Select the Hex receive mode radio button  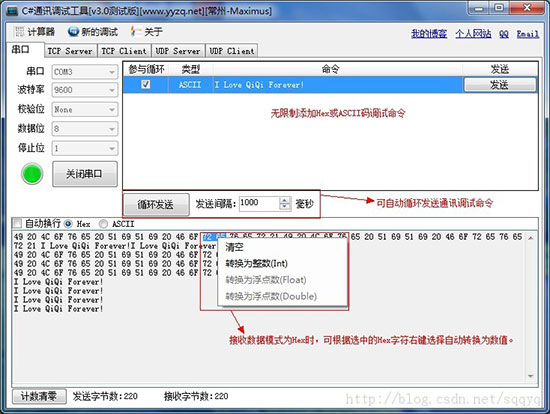tap(68, 223)
